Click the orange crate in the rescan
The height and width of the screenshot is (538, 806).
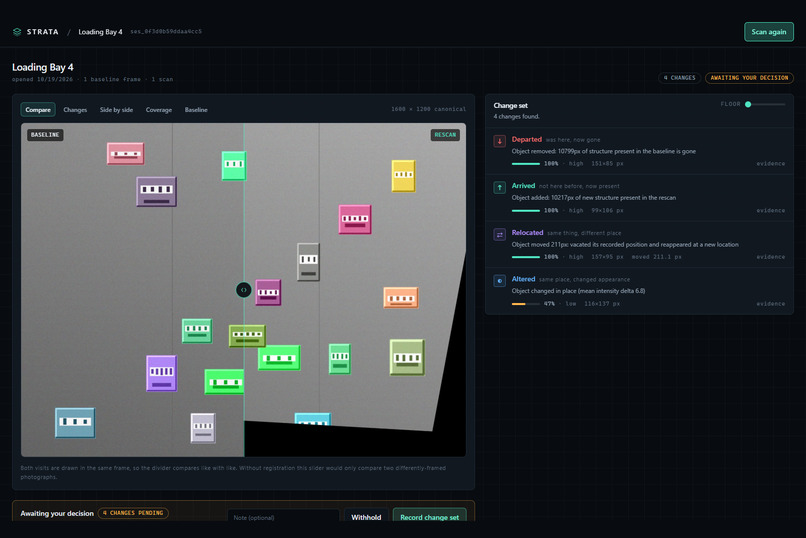tap(401, 298)
